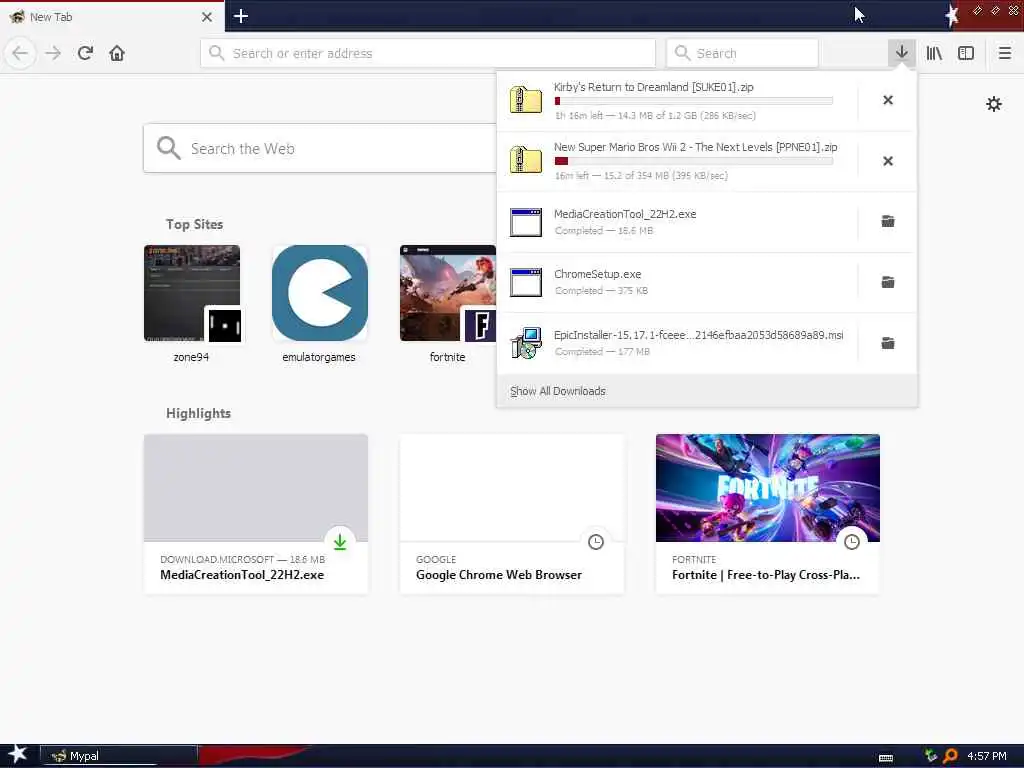Open a new tab with plus button
This screenshot has height=768, width=1024.
tap(240, 16)
